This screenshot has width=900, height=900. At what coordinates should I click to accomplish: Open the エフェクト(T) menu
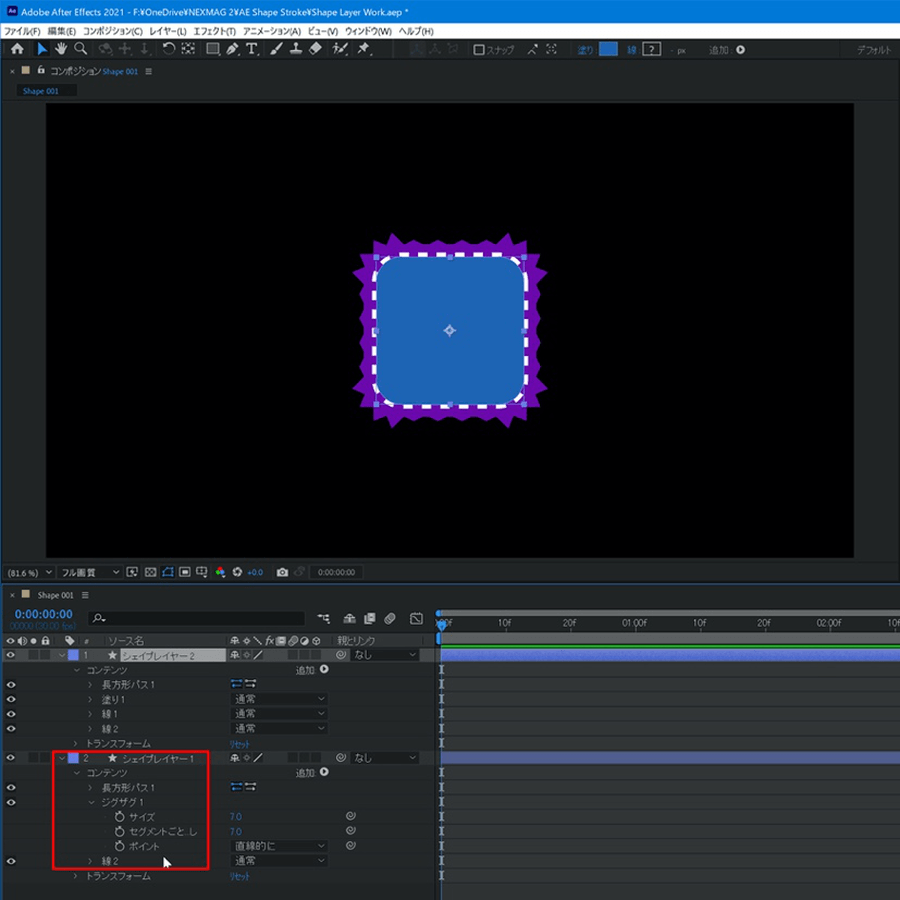tap(214, 32)
